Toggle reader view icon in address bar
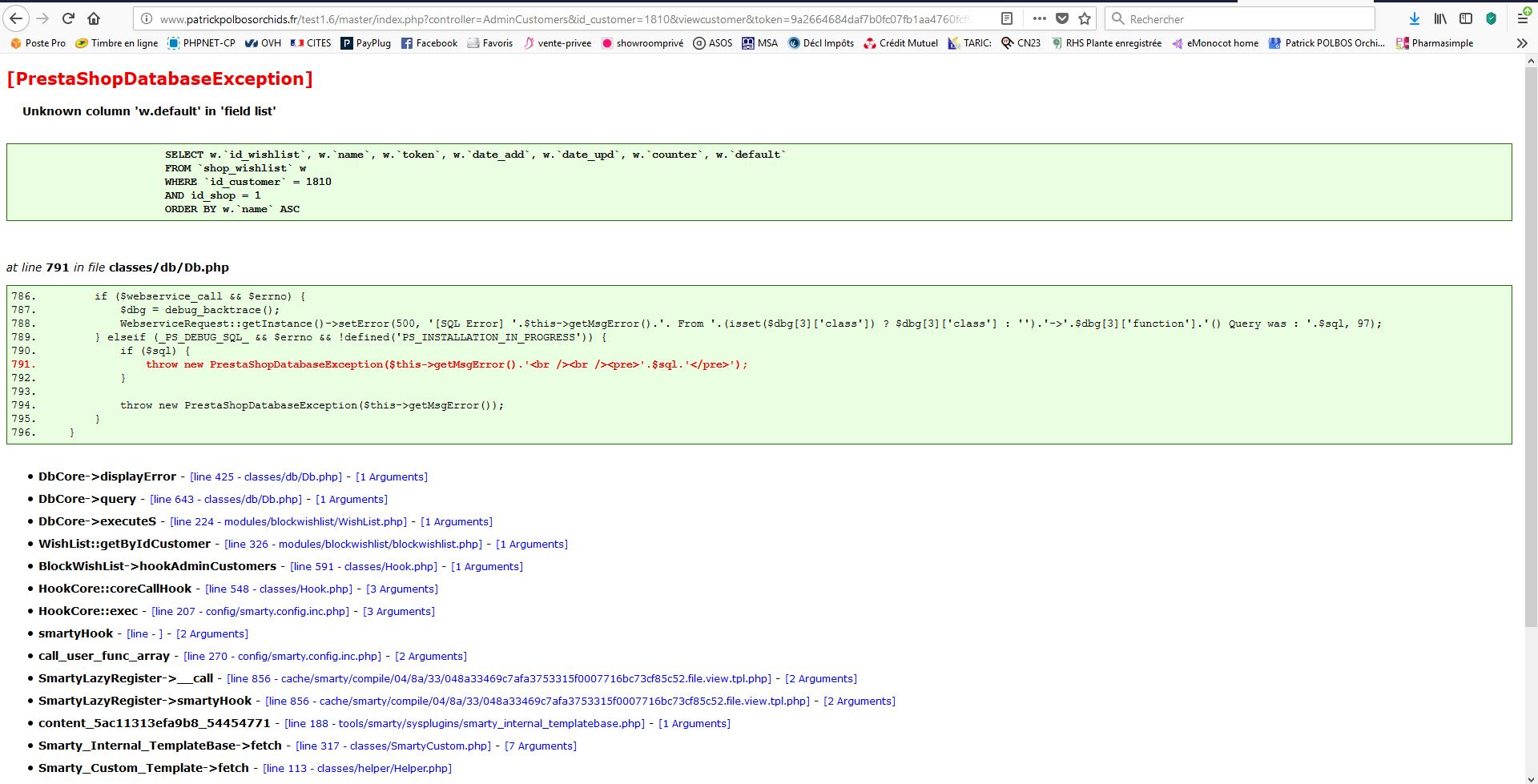1538x784 pixels. pyautogui.click(x=1007, y=18)
